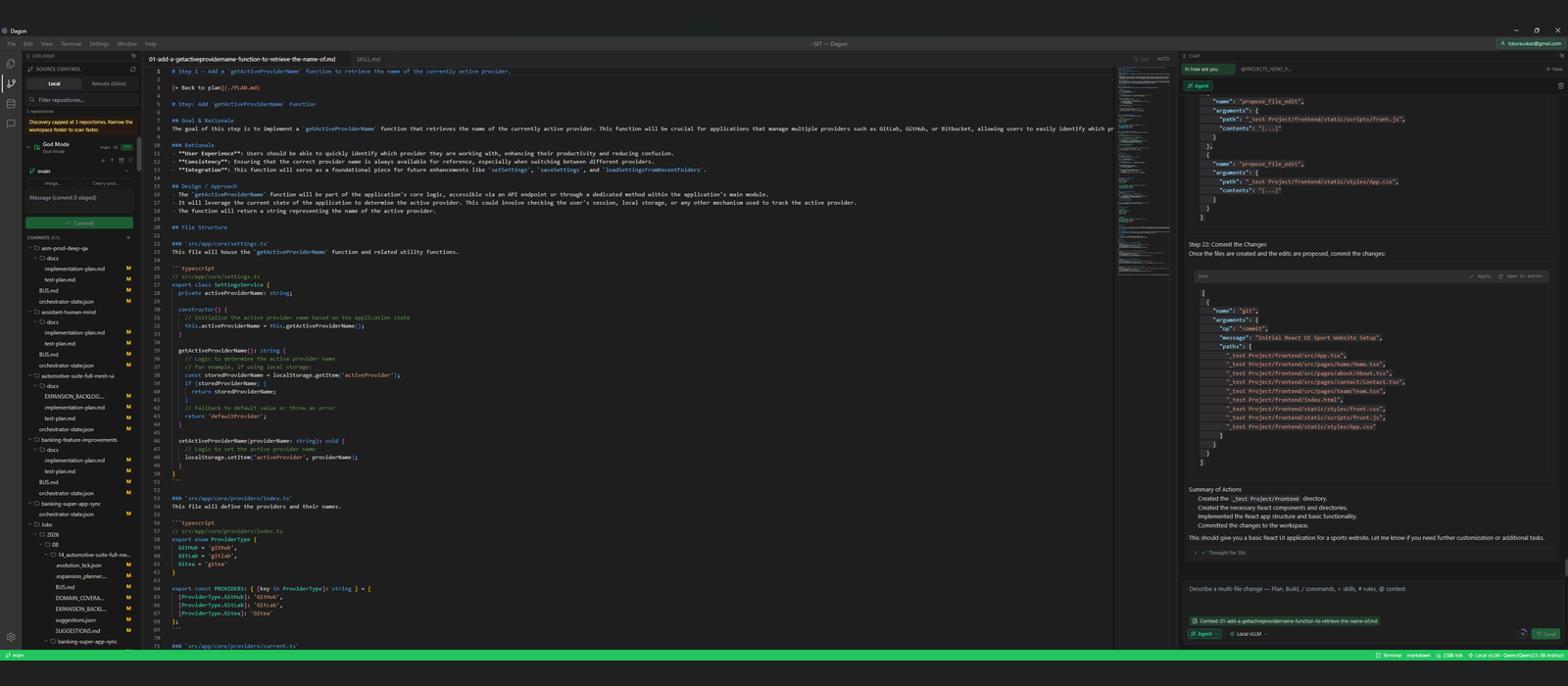Delete chat using the trash icon
Image resolution: width=1568 pixels, height=686 pixels.
tap(1560, 86)
